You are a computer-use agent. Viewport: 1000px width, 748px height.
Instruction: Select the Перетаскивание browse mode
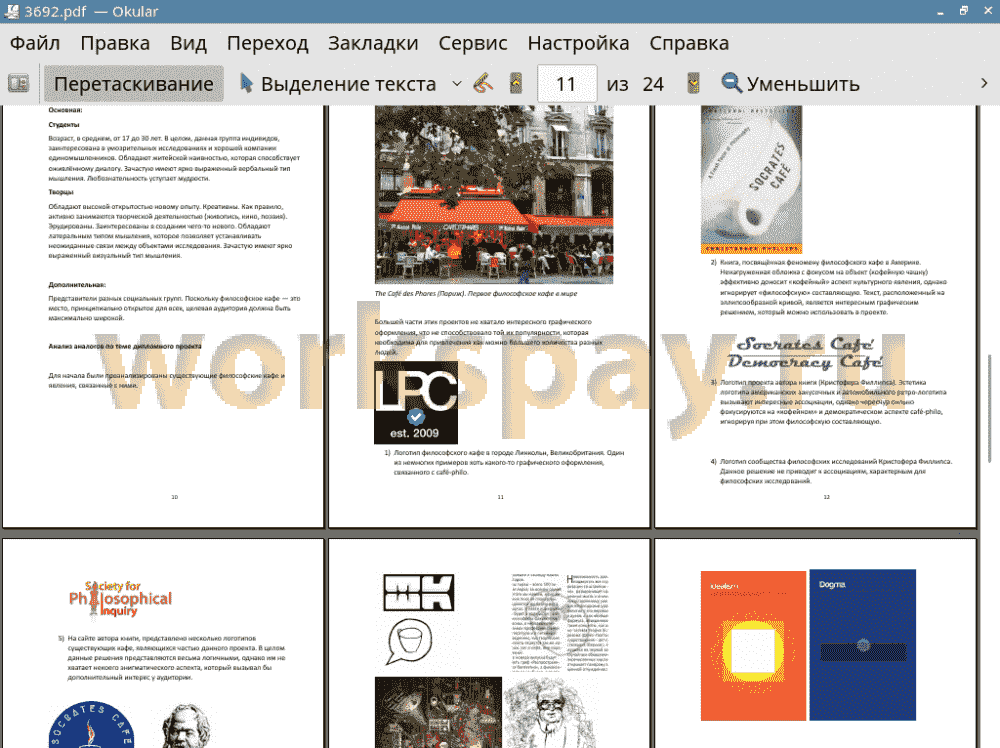(133, 84)
